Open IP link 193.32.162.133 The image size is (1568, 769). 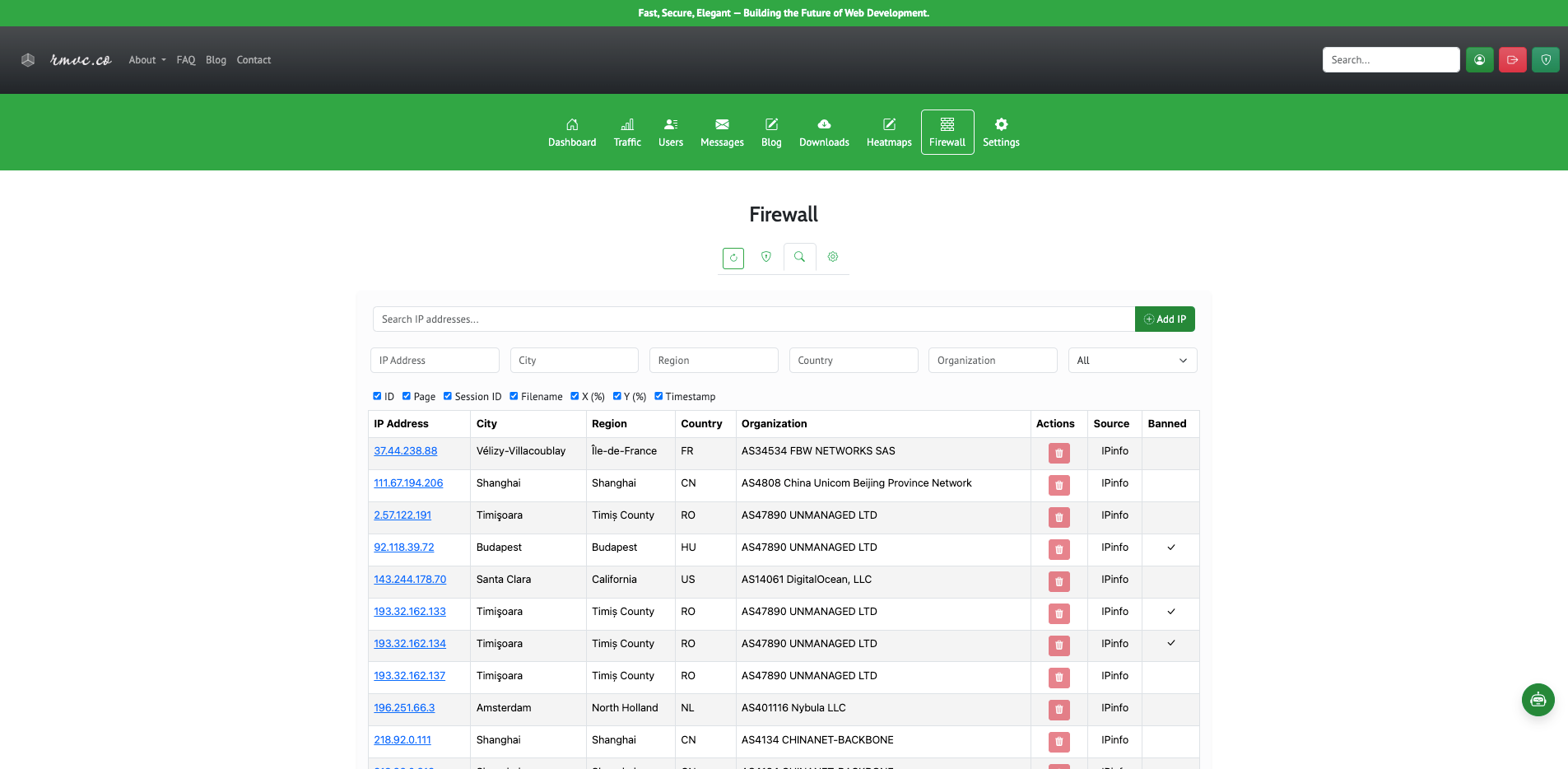click(x=410, y=612)
